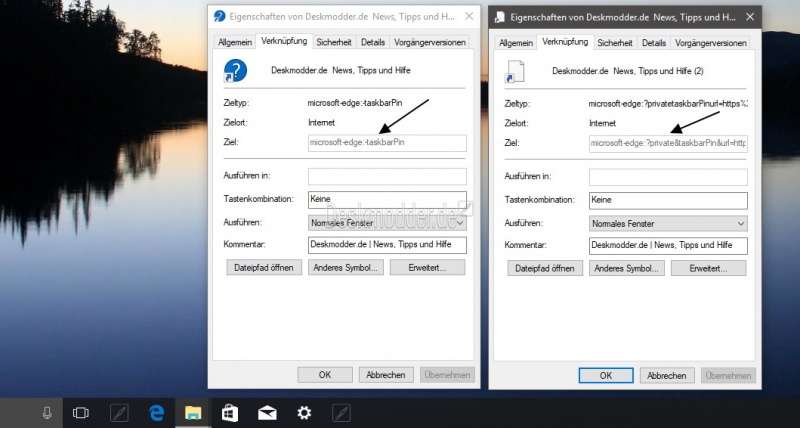Close the right properties dialog
The height and width of the screenshot is (428, 800).
click(x=749, y=17)
